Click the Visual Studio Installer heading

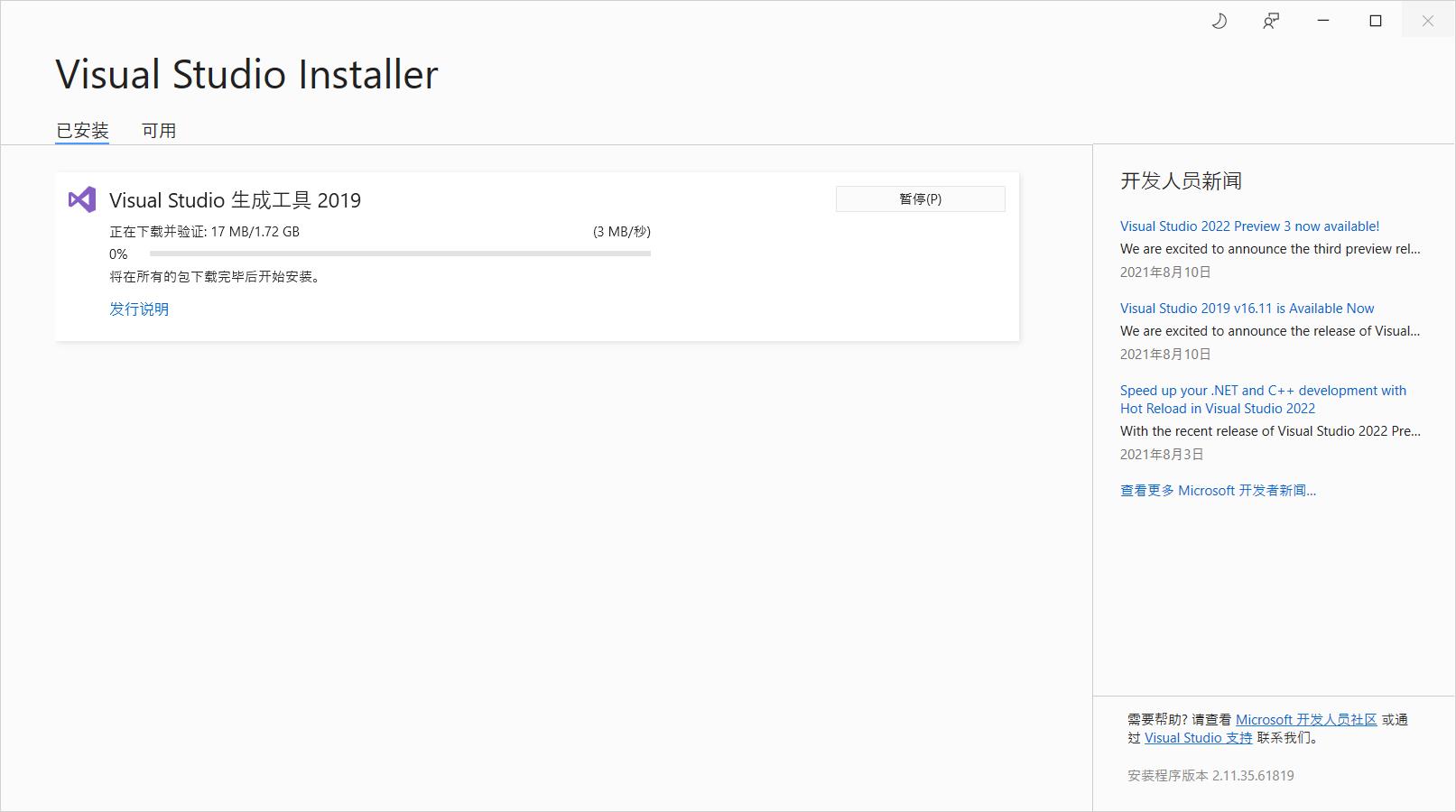pyautogui.click(x=246, y=74)
